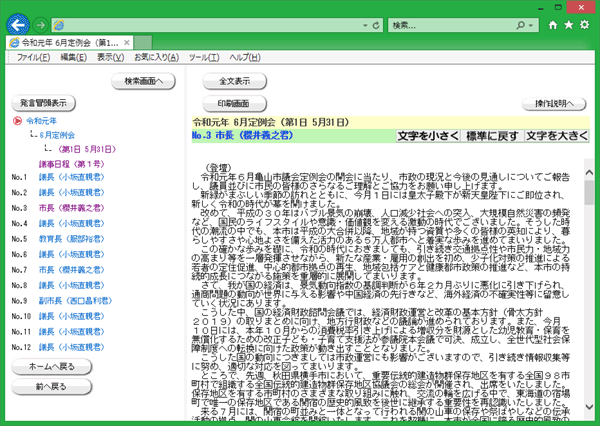
Task: Click the vertical scrollbar thumb
Action: coord(589,193)
